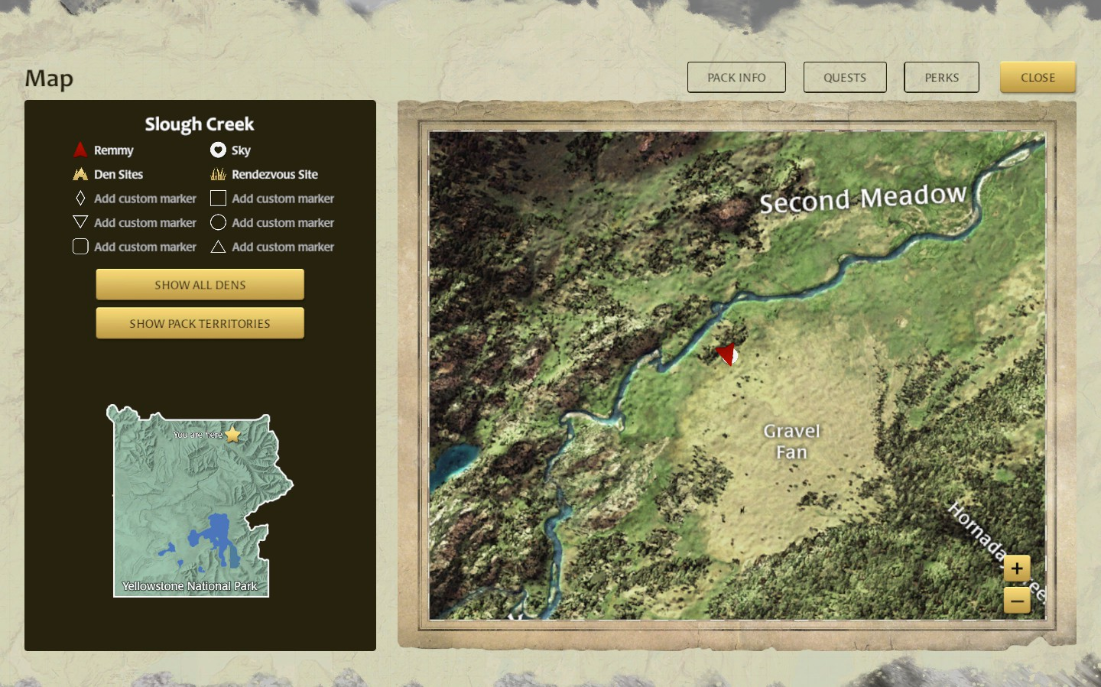This screenshot has height=687, width=1101.
Task: Click the Map page title
Action: pos(49,78)
